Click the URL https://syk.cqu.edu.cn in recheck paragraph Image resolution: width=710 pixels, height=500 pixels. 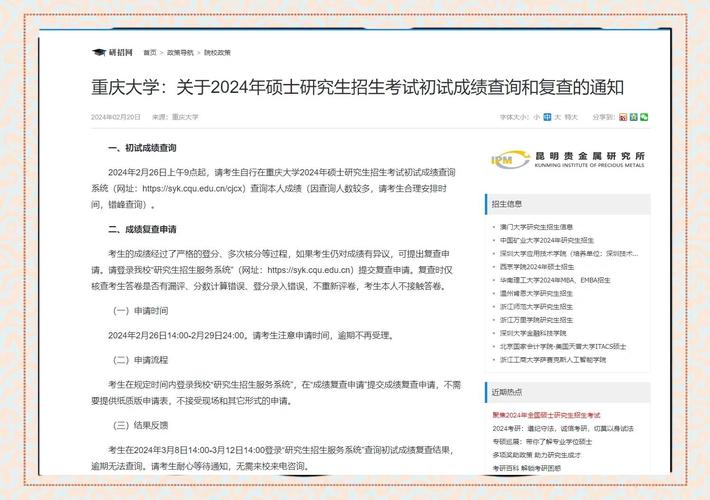310,270
